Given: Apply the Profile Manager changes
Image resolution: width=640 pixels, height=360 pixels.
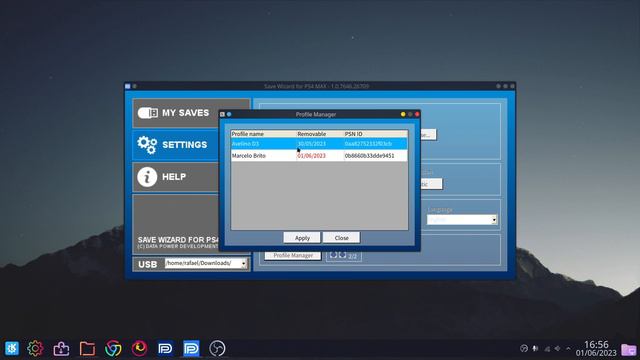Looking at the screenshot, I should click(302, 238).
